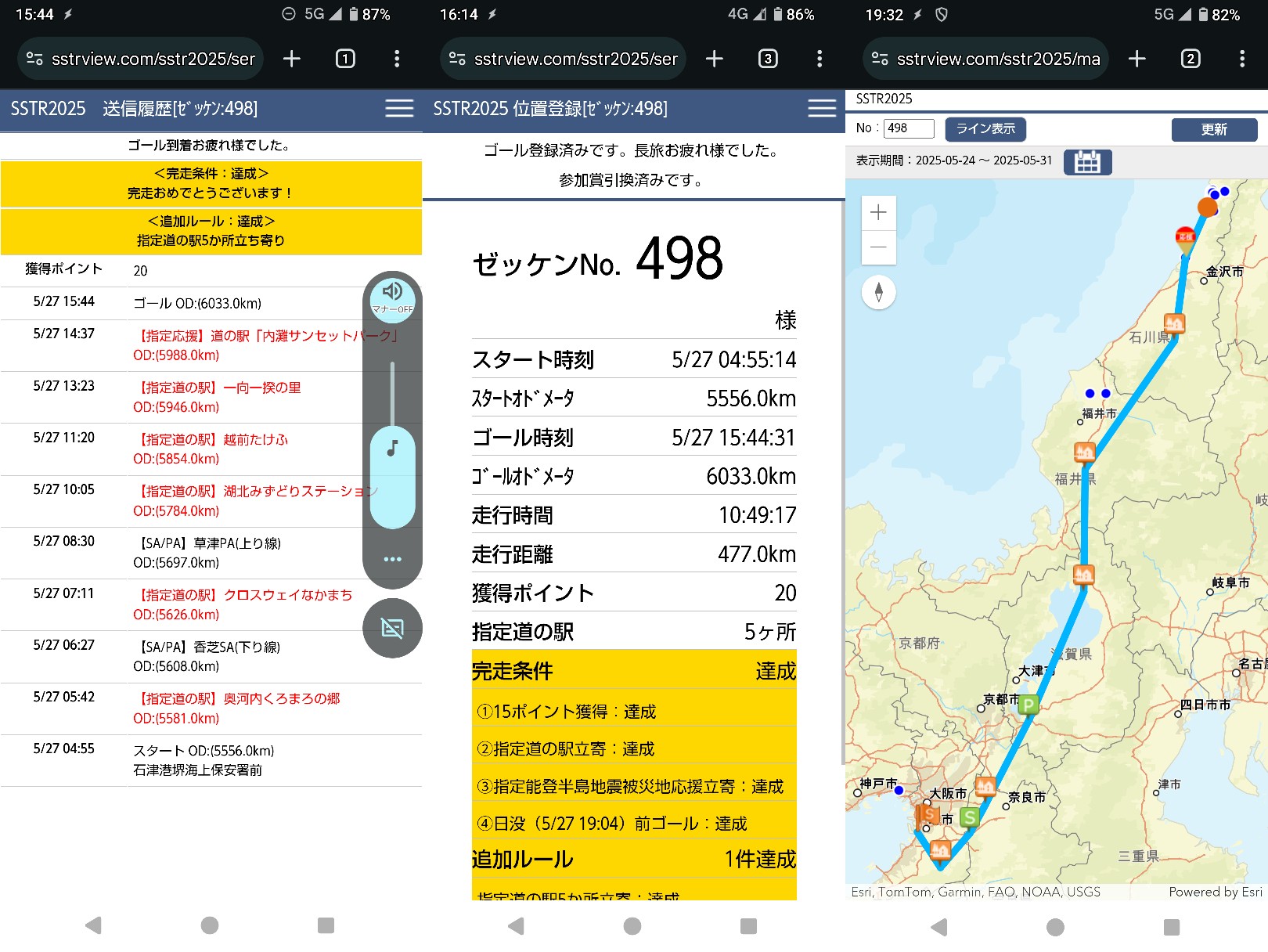Tap recents navigation in third phone
Image resolution: width=1268 pixels, height=952 pixels.
pos(1172,927)
